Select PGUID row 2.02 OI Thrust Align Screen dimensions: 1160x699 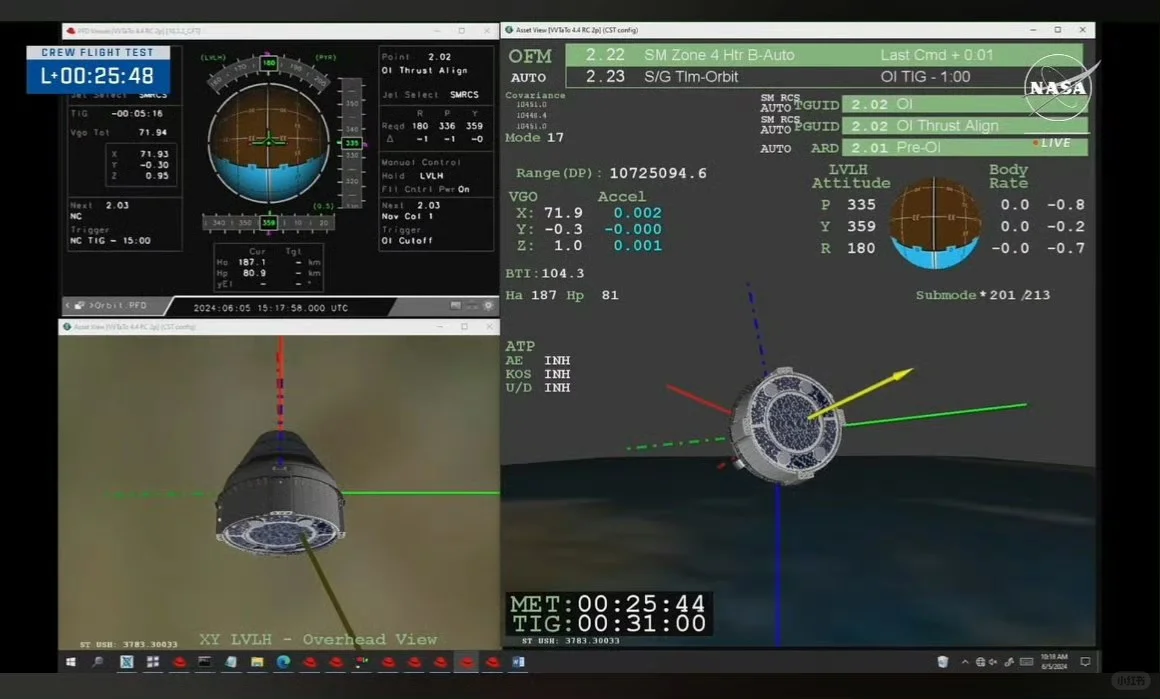(x=965, y=126)
